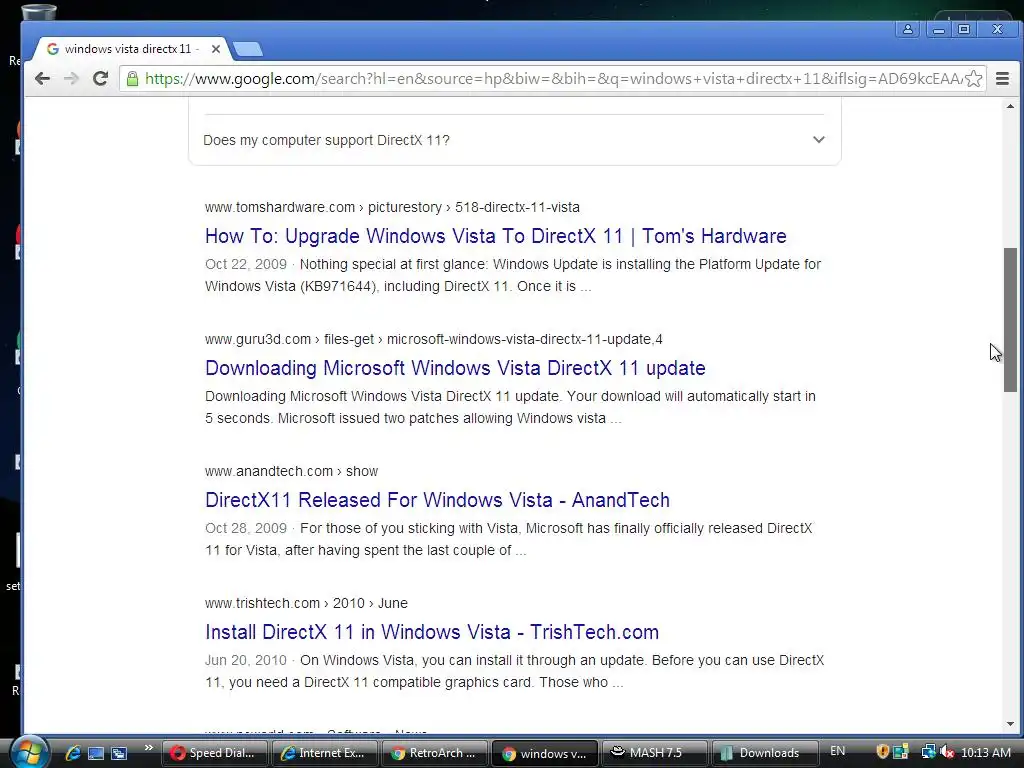
Task: Bookmark this page with the star icon
Action: pyautogui.click(x=973, y=78)
